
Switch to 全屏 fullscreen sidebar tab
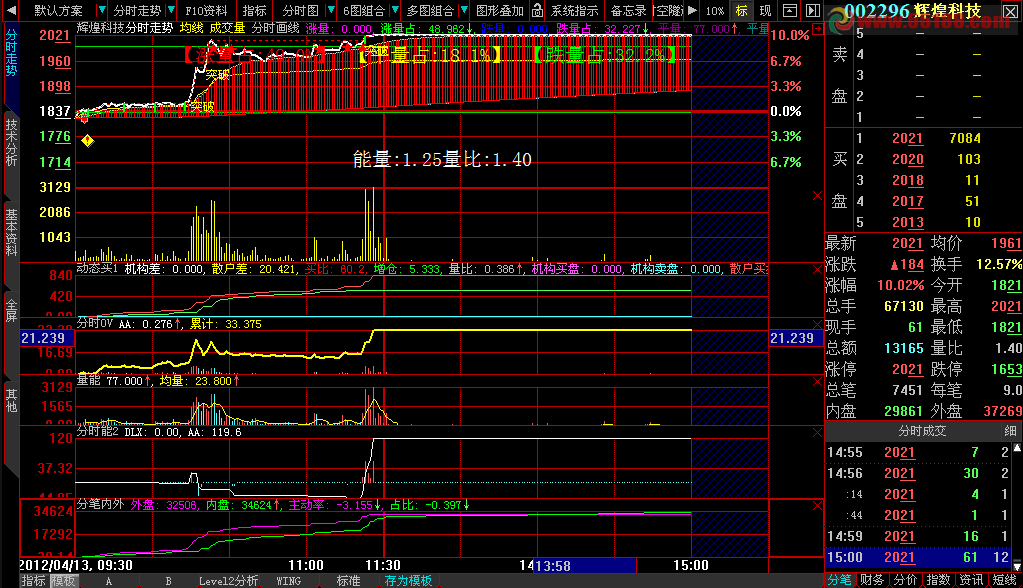point(11,309)
